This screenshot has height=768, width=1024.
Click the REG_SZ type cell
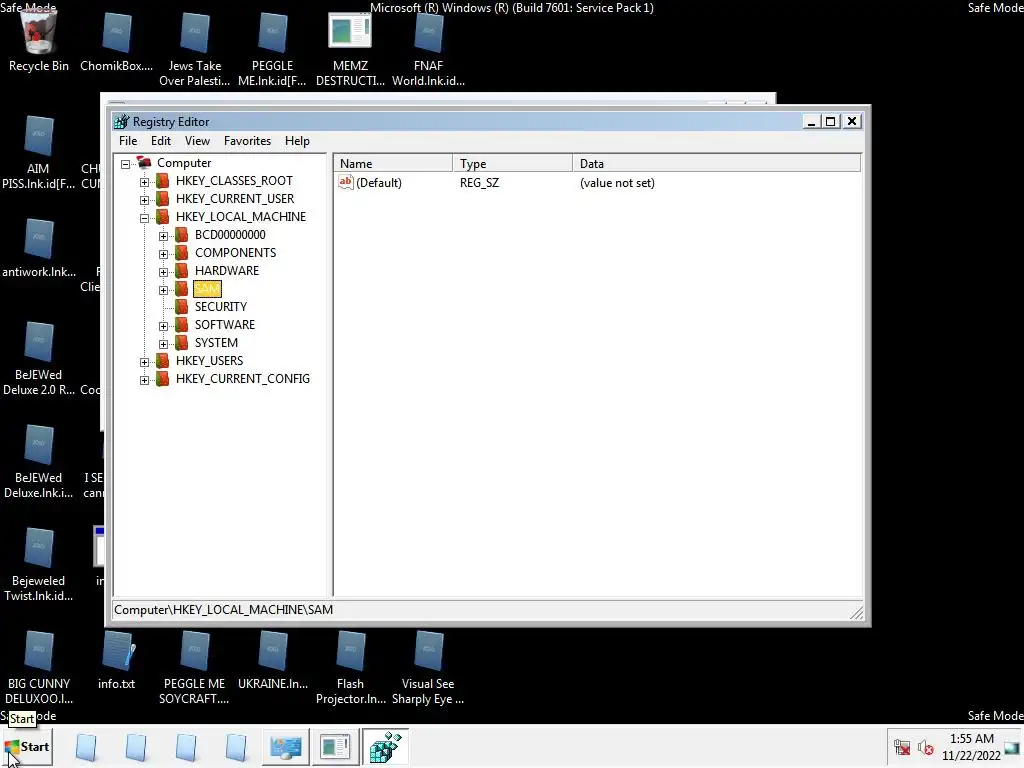tap(479, 183)
